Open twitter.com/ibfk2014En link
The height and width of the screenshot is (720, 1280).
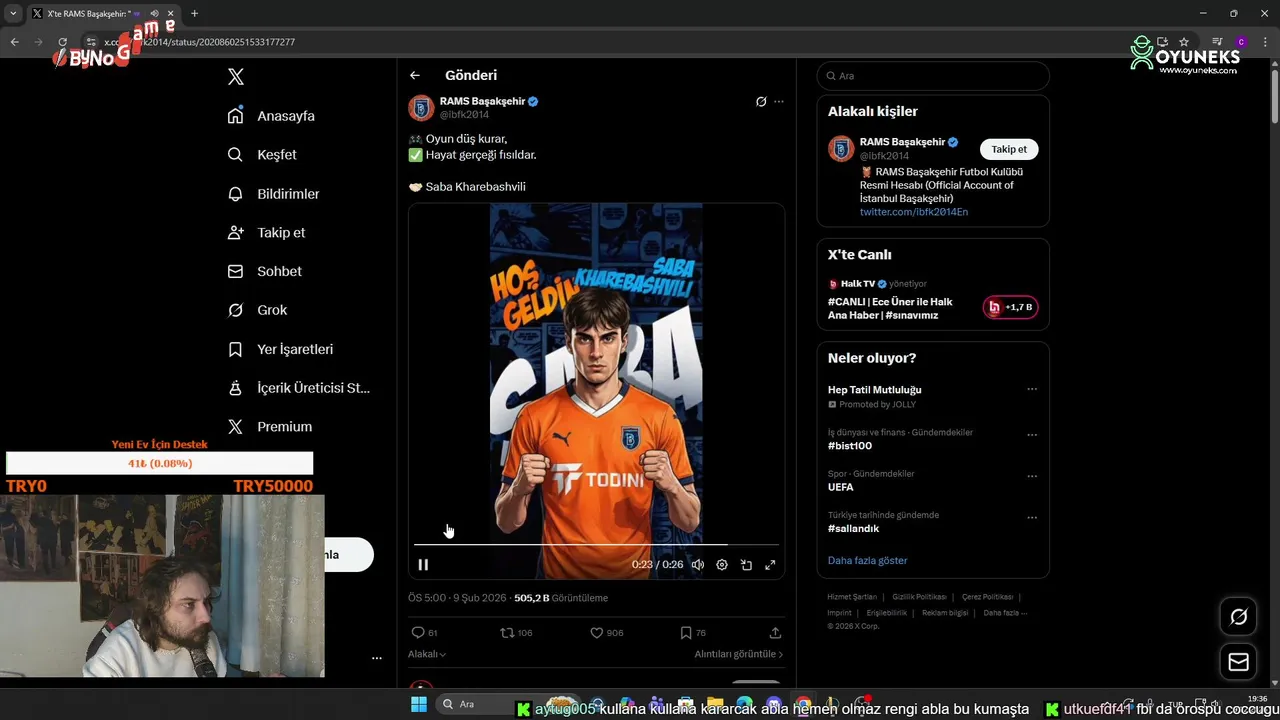(914, 212)
